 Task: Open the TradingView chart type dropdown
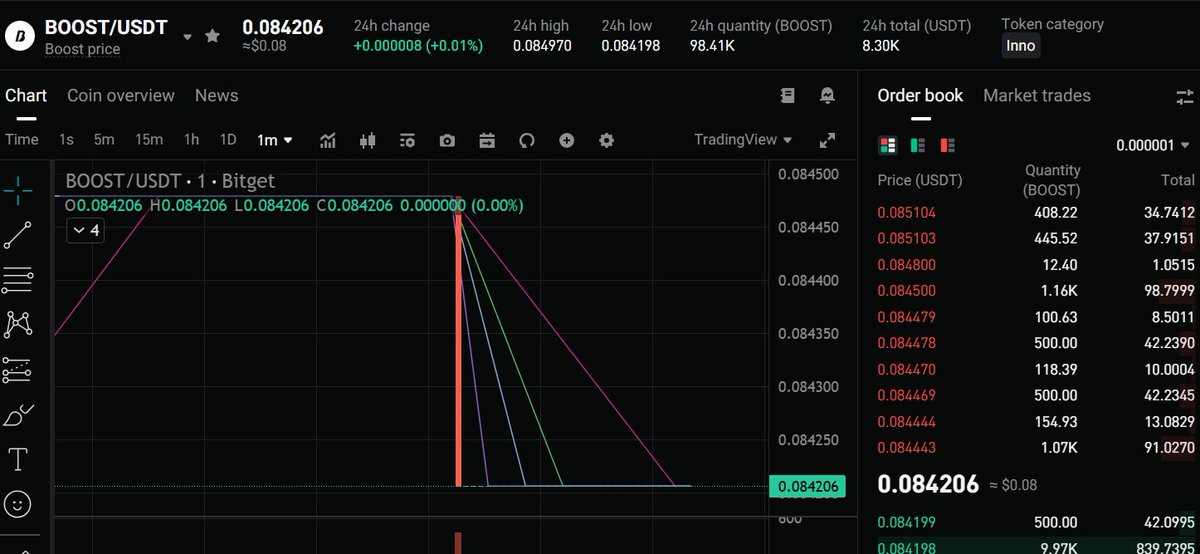click(743, 140)
